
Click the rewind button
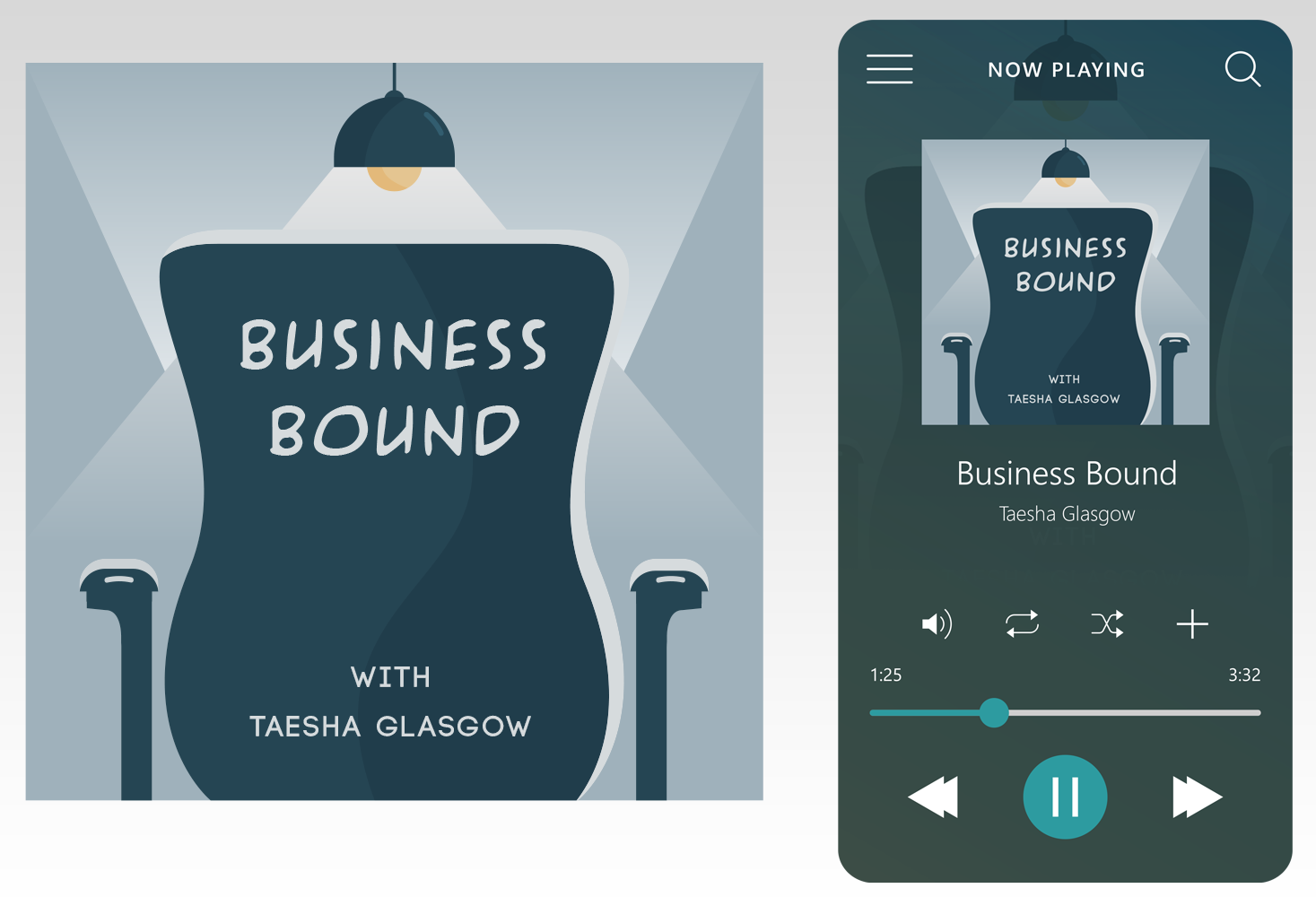tap(934, 797)
